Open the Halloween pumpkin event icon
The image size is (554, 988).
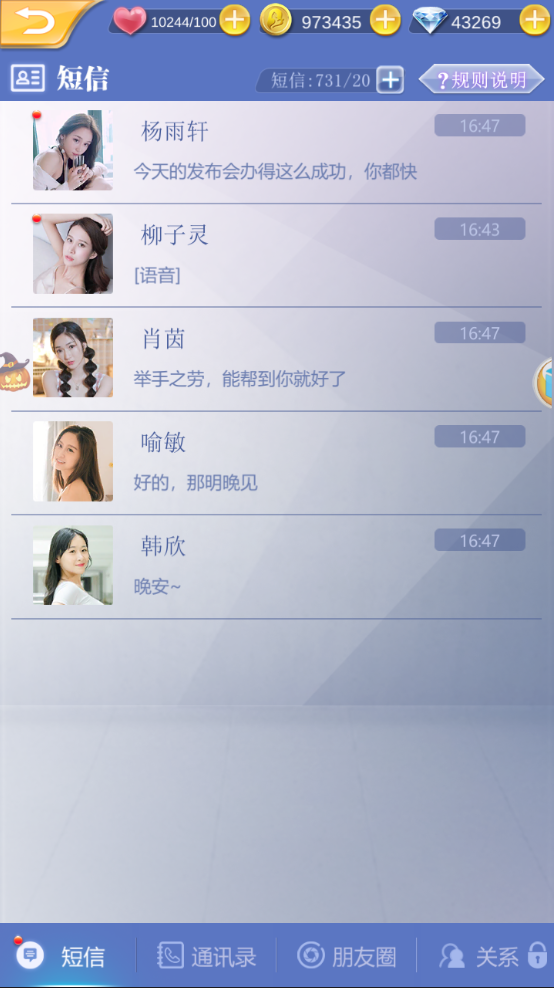(14, 371)
